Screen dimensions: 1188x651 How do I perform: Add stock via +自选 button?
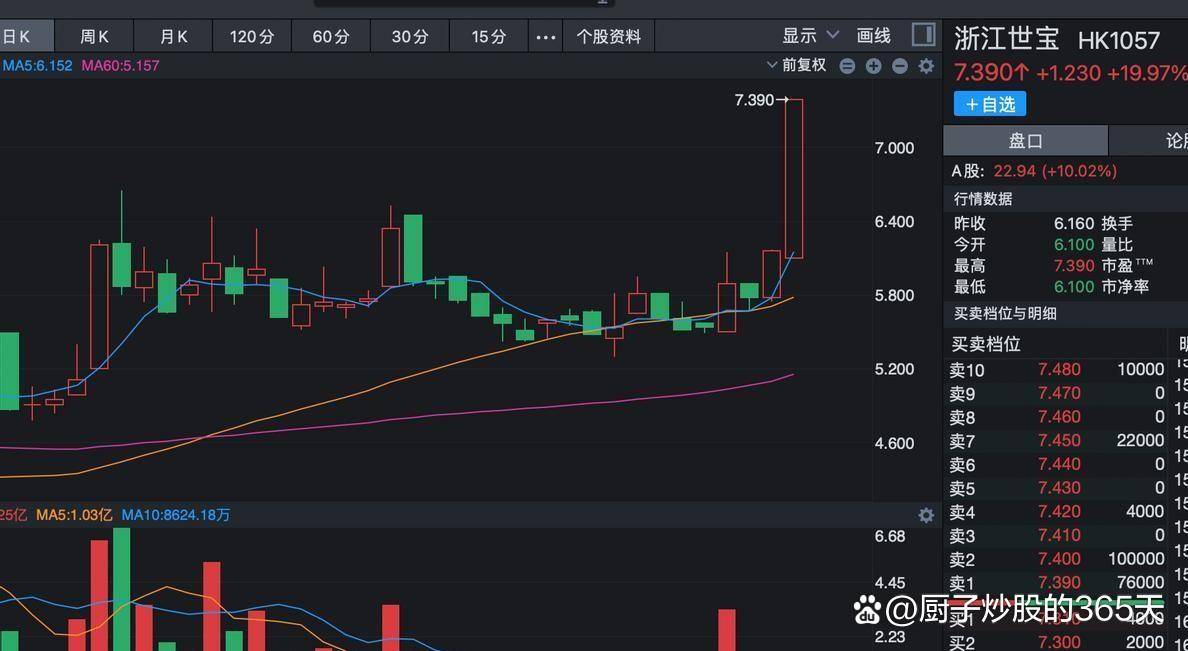[989, 104]
